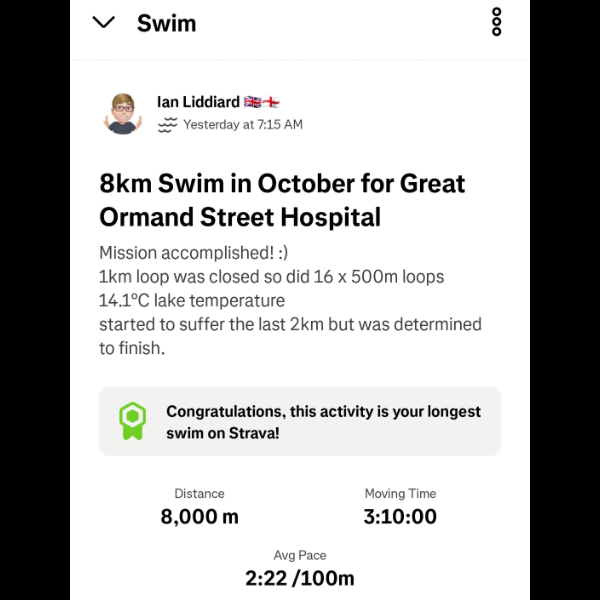
Task: Click the 8,000 m distance value
Action: coord(200,516)
